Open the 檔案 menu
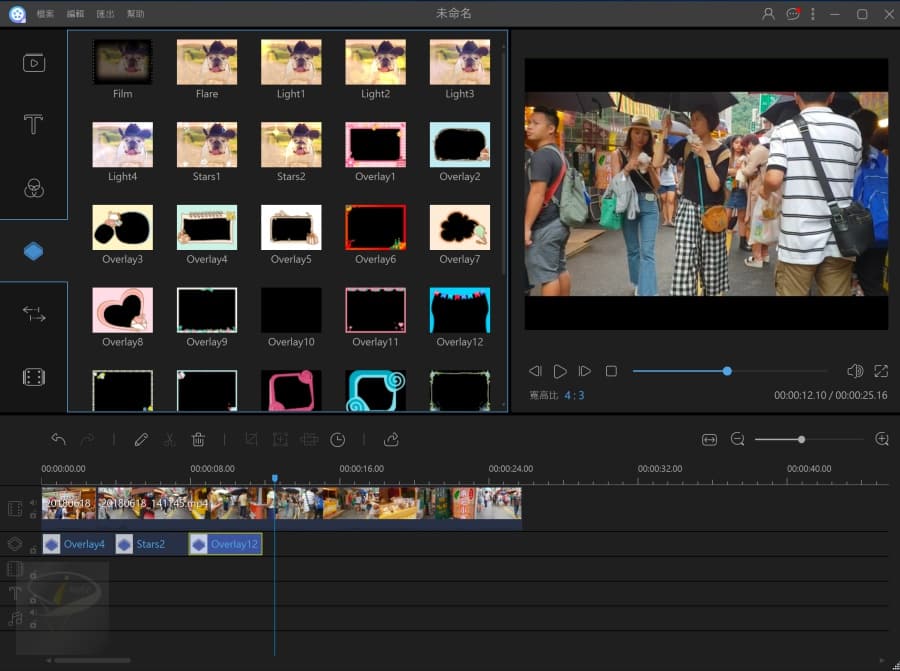Image resolution: width=900 pixels, height=671 pixels. tap(45, 14)
